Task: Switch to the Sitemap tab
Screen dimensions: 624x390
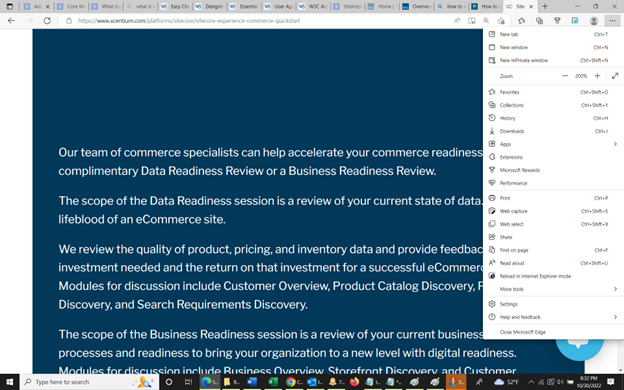Action: [x=348, y=6]
